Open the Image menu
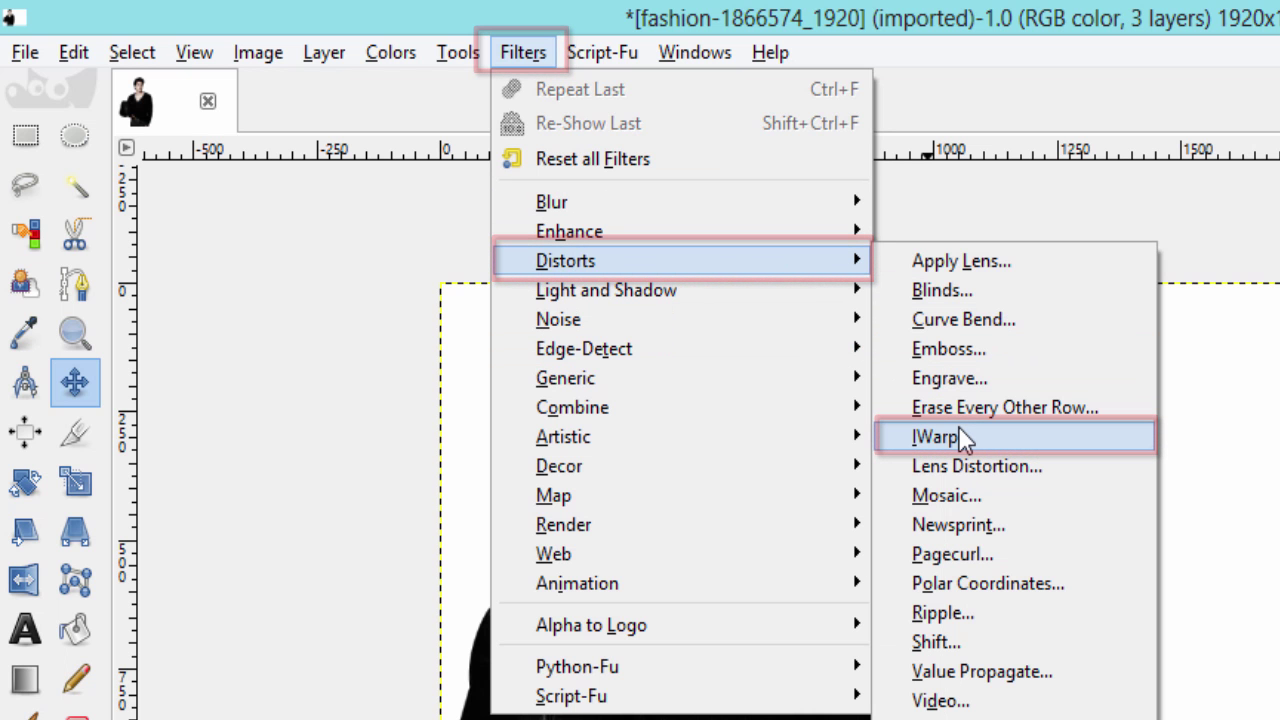 point(258,52)
